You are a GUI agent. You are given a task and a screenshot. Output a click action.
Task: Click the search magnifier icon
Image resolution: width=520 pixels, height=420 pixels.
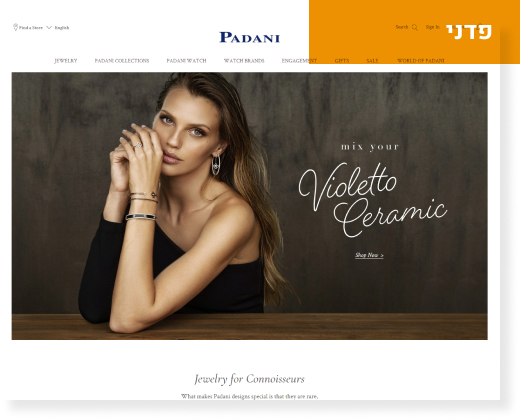(x=415, y=27)
